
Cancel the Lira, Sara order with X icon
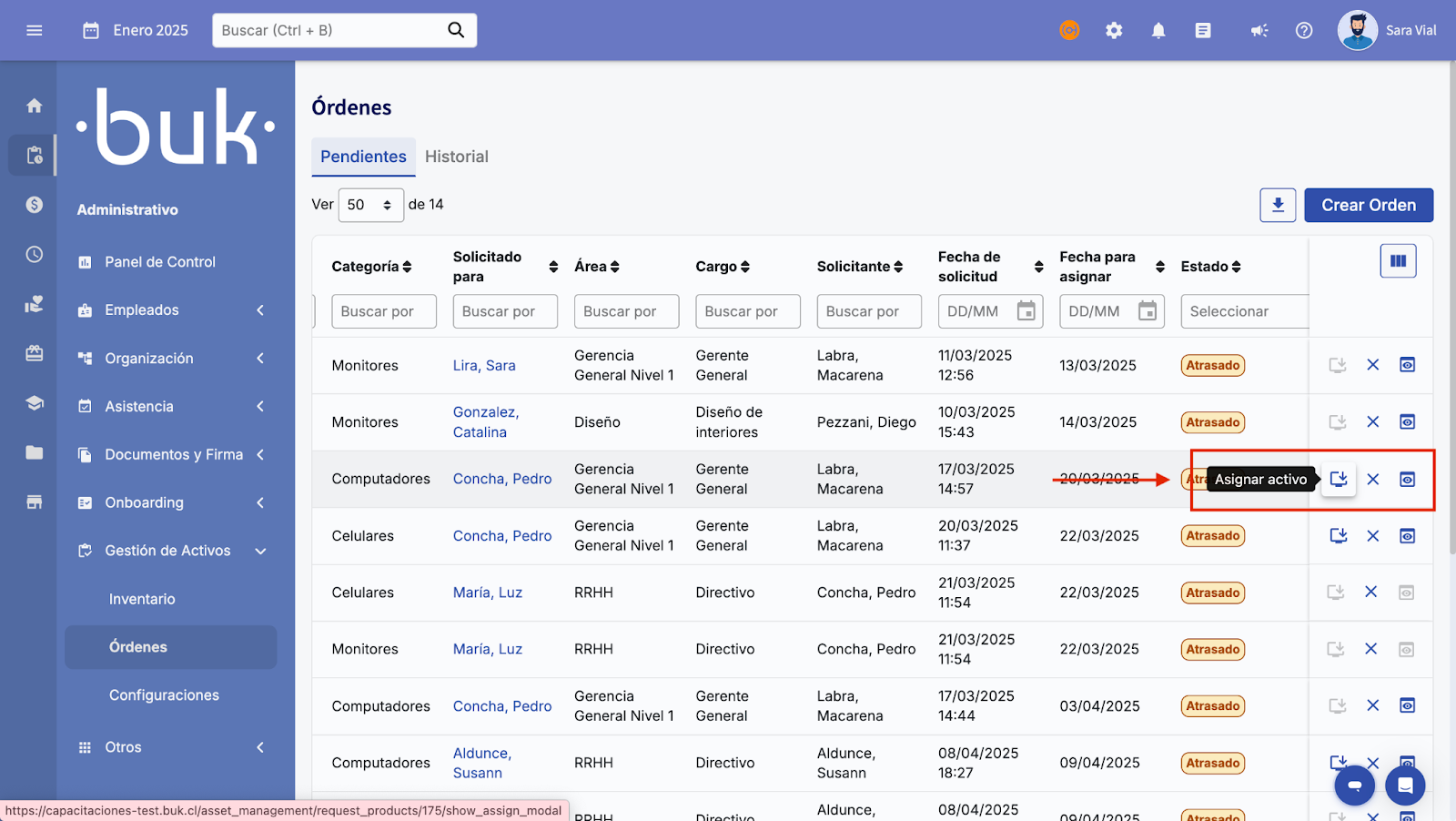[1372, 365]
